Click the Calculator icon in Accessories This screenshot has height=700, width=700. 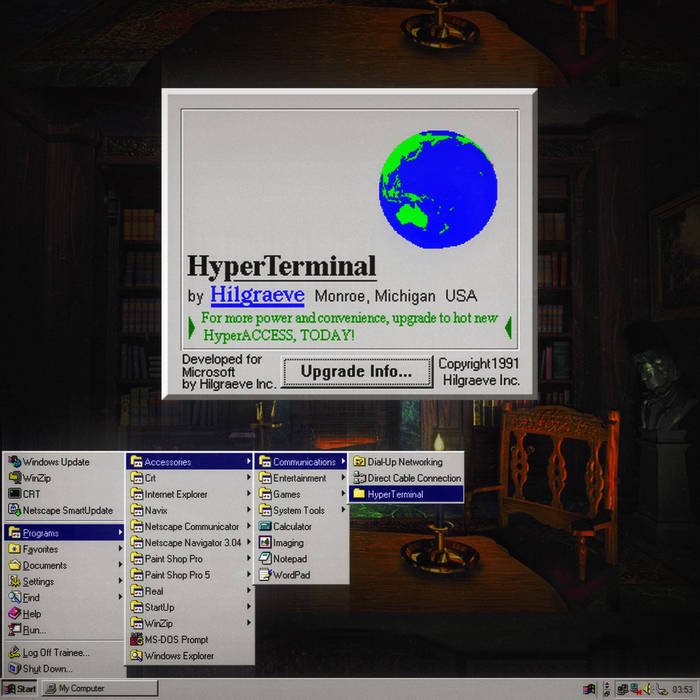(265, 526)
